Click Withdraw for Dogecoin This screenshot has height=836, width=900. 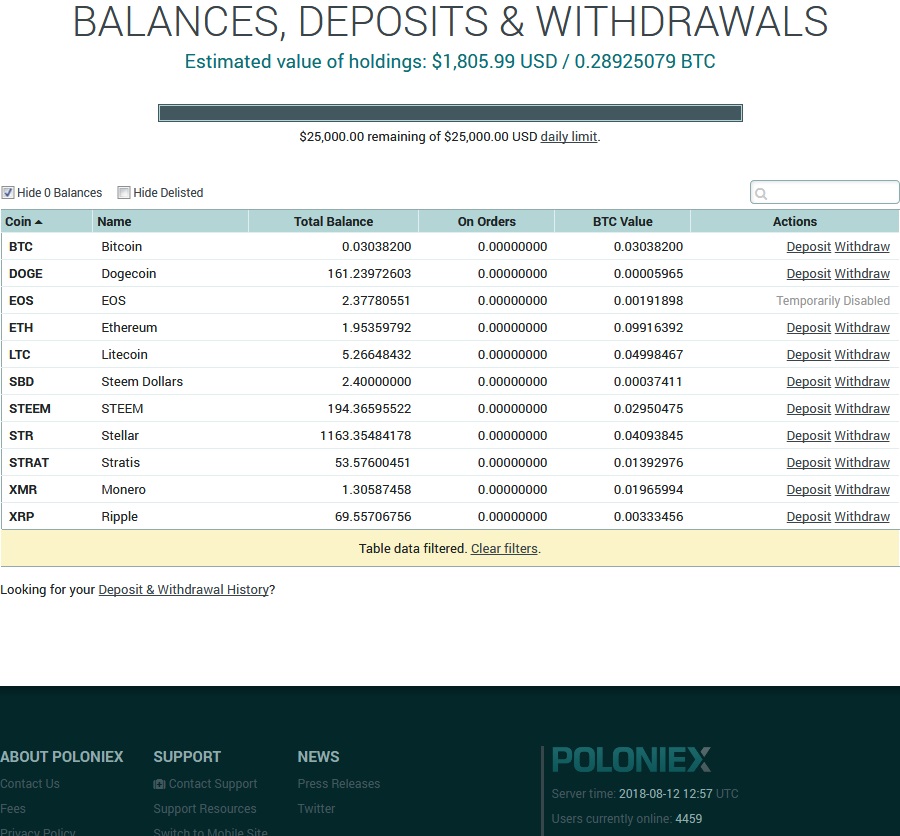(862, 274)
